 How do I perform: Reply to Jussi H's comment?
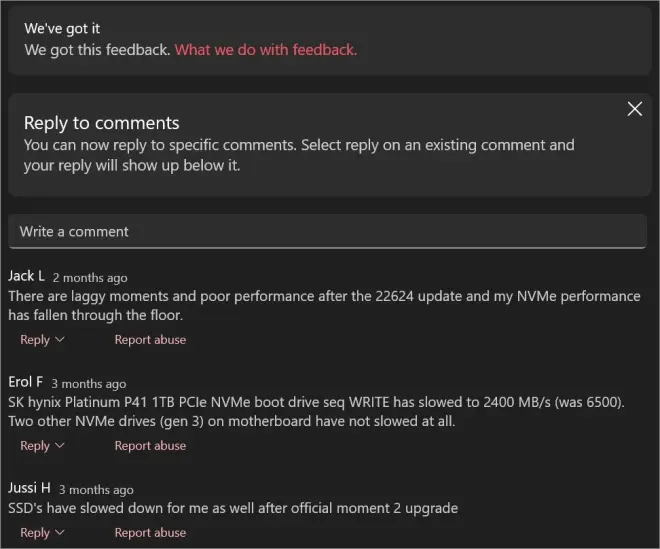(x=35, y=532)
